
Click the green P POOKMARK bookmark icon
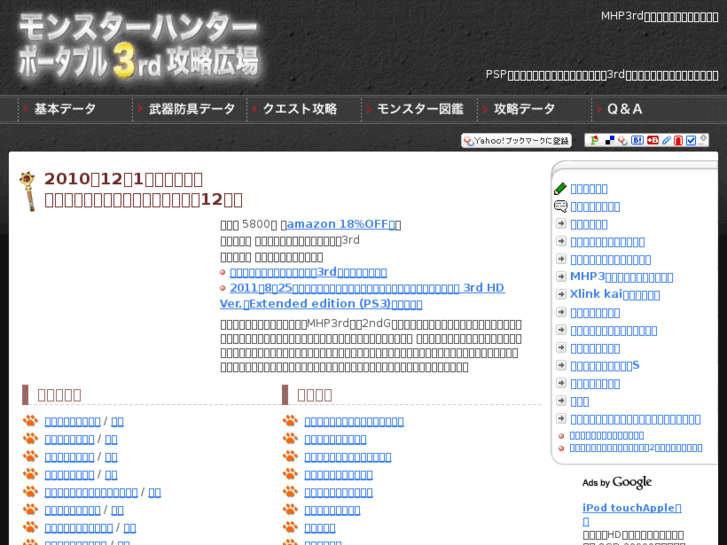(x=594, y=140)
